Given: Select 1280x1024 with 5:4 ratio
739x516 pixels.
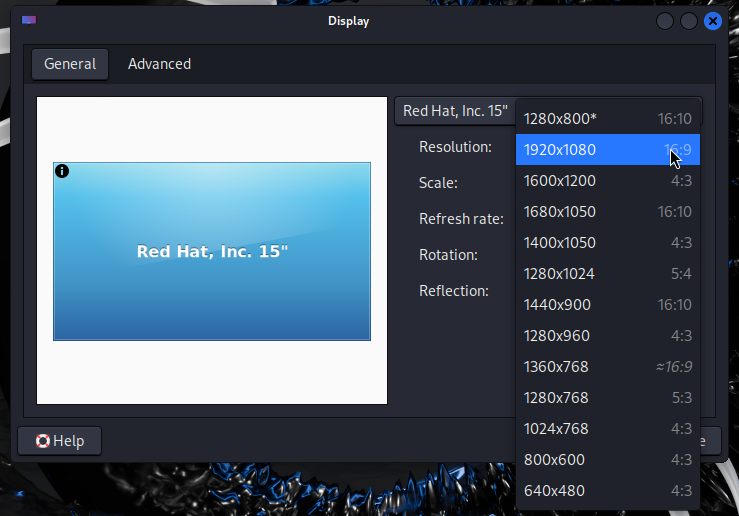Looking at the screenshot, I should click(608, 274).
